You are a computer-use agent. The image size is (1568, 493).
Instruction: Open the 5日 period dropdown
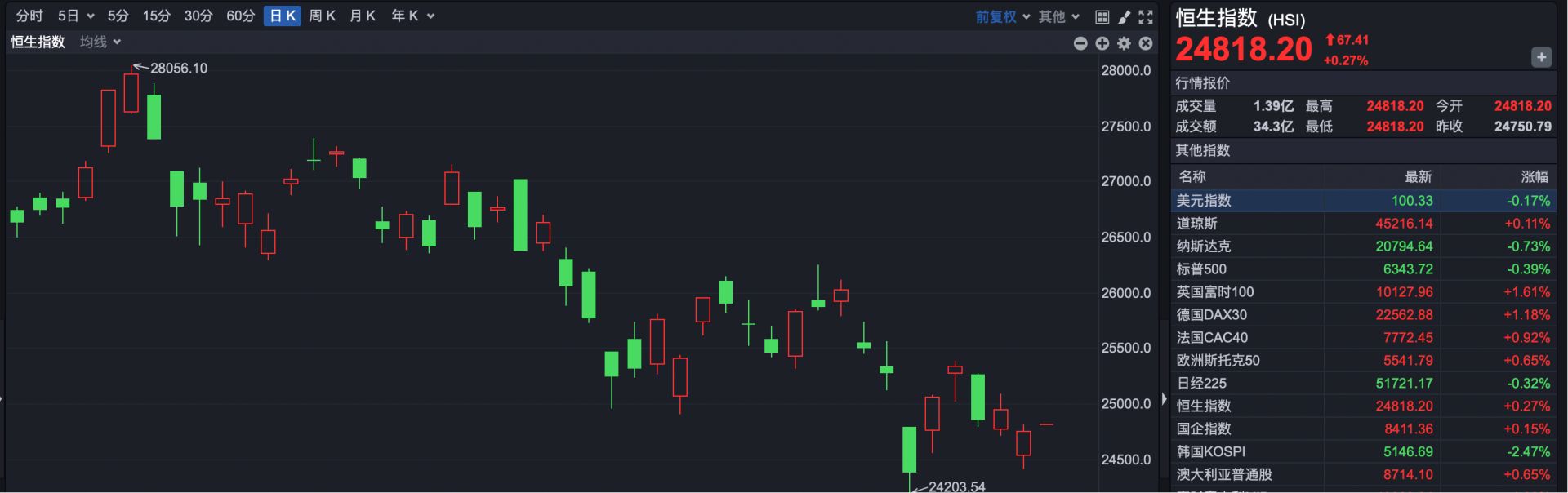[x=75, y=16]
